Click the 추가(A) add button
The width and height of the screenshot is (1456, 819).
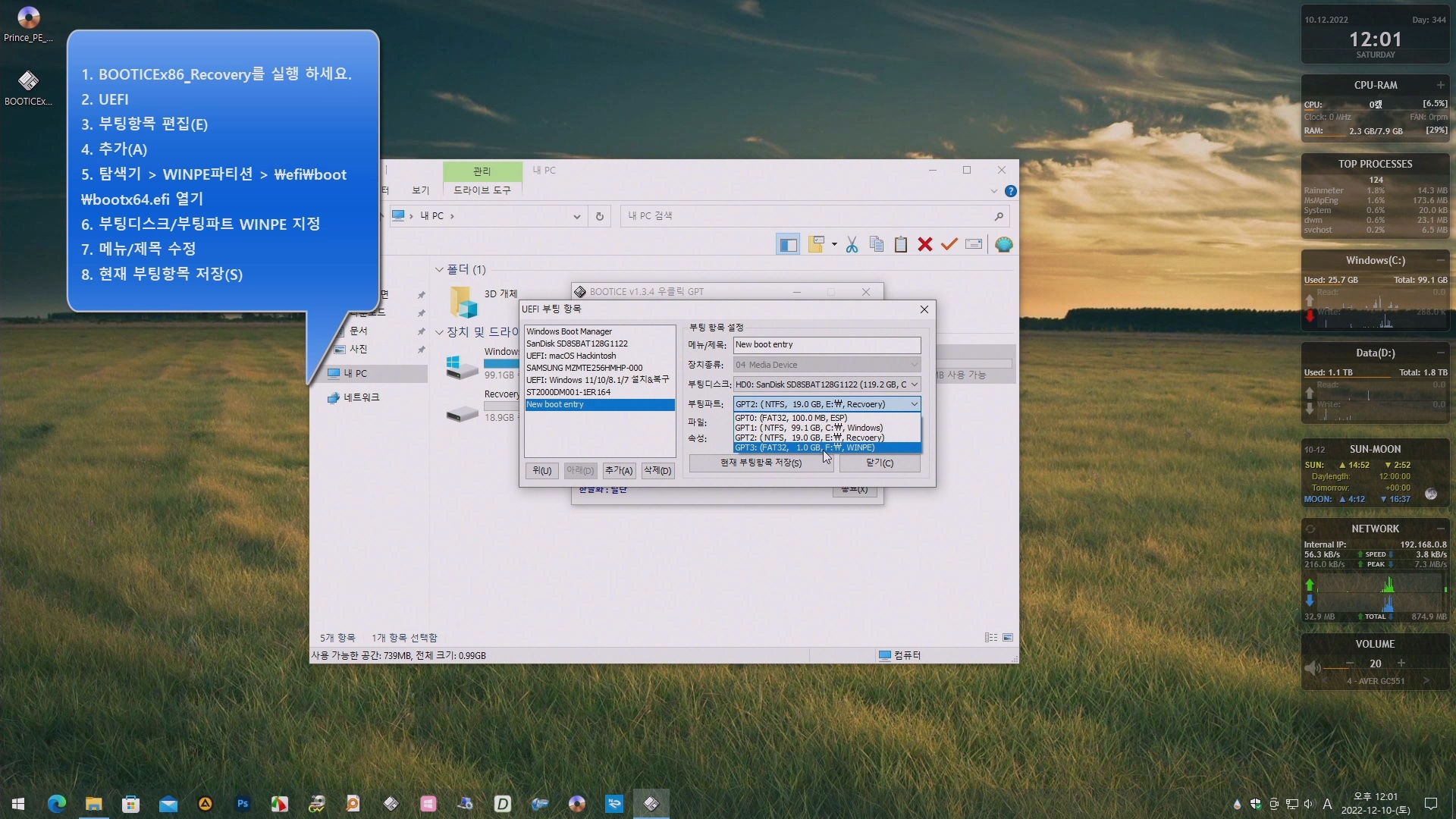[619, 471]
